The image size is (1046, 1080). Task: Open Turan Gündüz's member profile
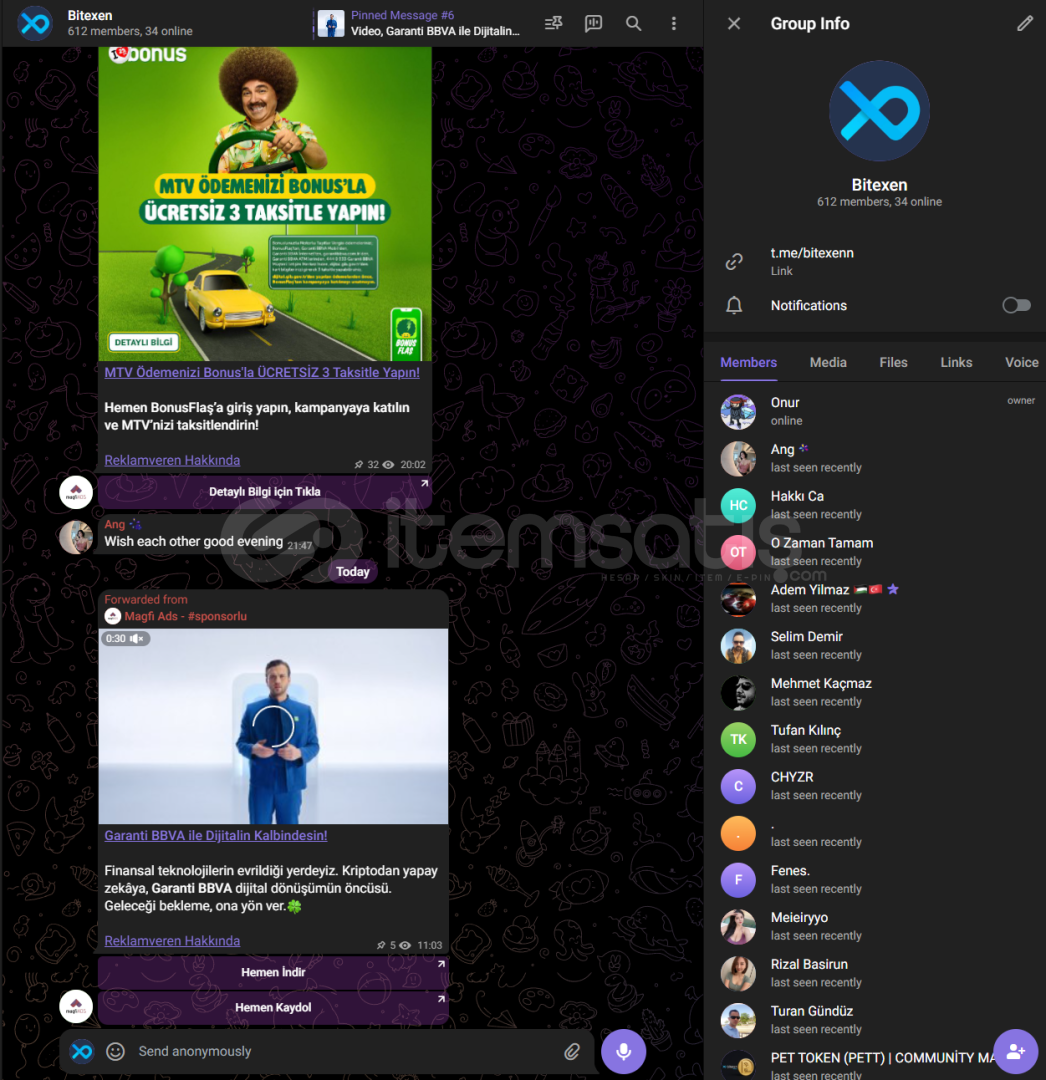877,1020
